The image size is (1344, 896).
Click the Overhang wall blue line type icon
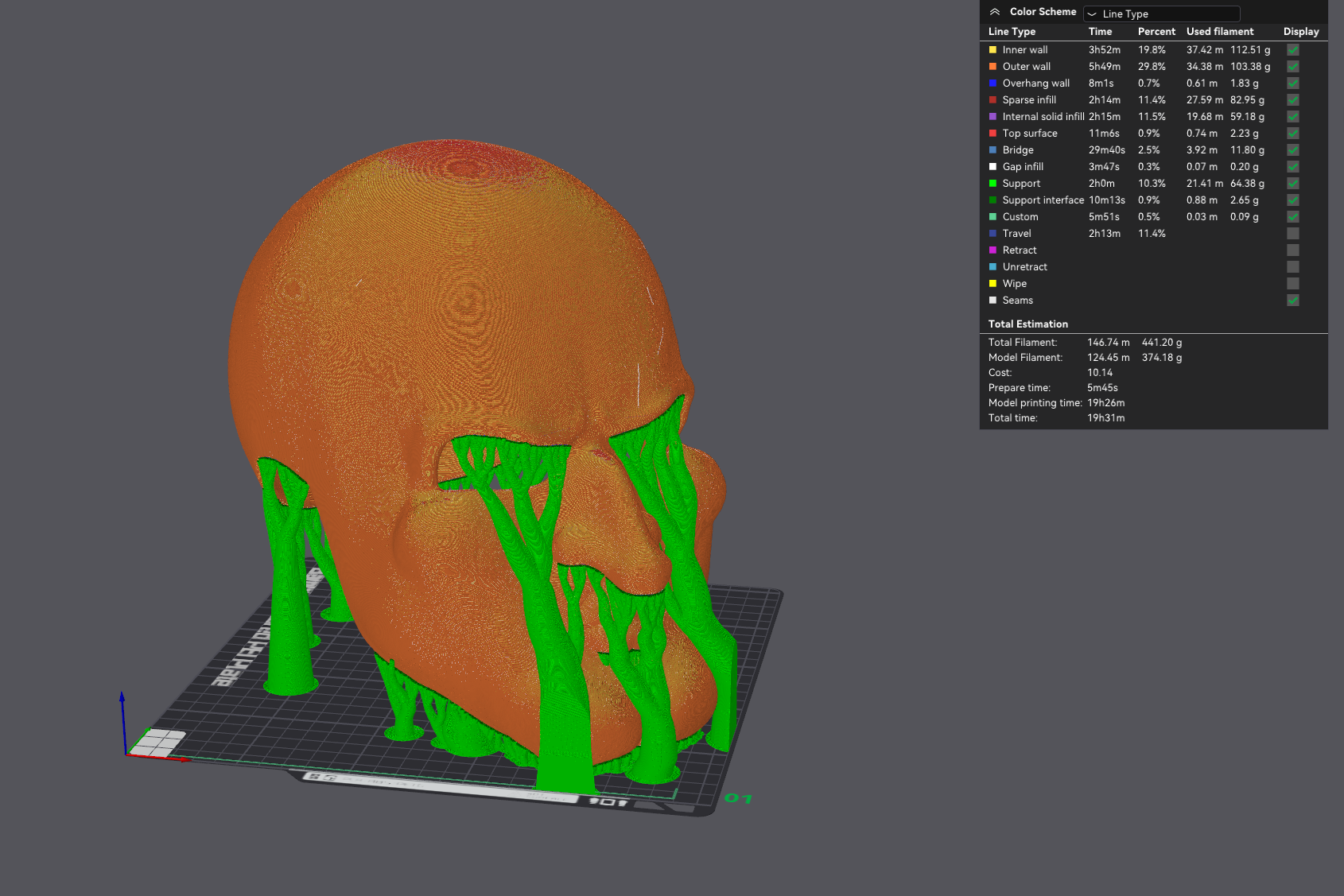click(x=992, y=83)
